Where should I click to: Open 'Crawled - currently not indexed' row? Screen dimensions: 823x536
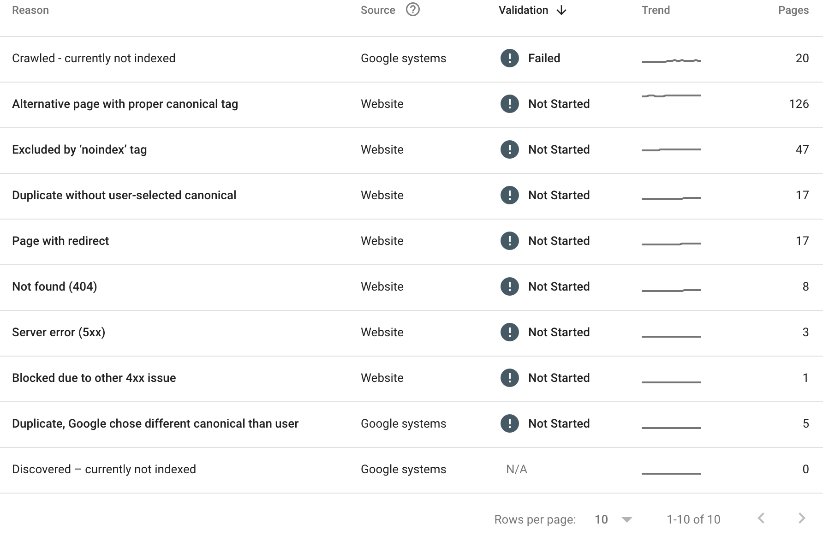[94, 58]
